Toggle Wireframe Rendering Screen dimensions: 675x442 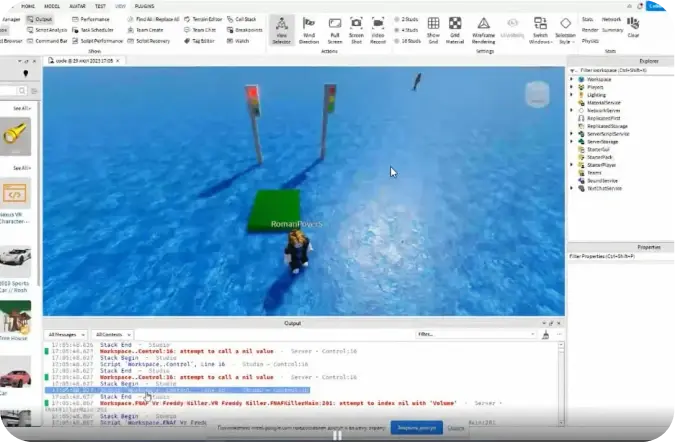pyautogui.click(x=483, y=30)
